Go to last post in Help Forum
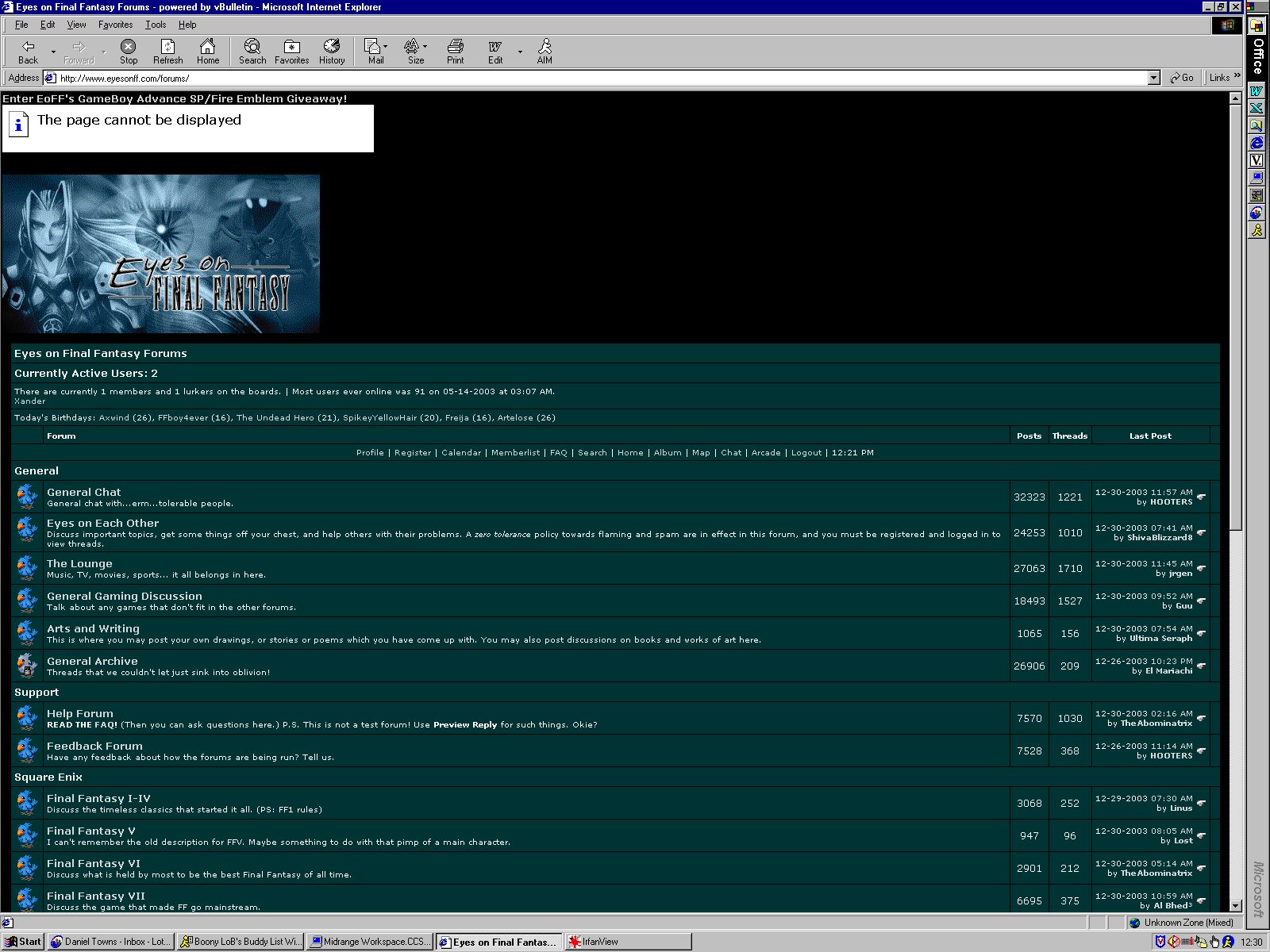1270x952 pixels. coord(1202,719)
